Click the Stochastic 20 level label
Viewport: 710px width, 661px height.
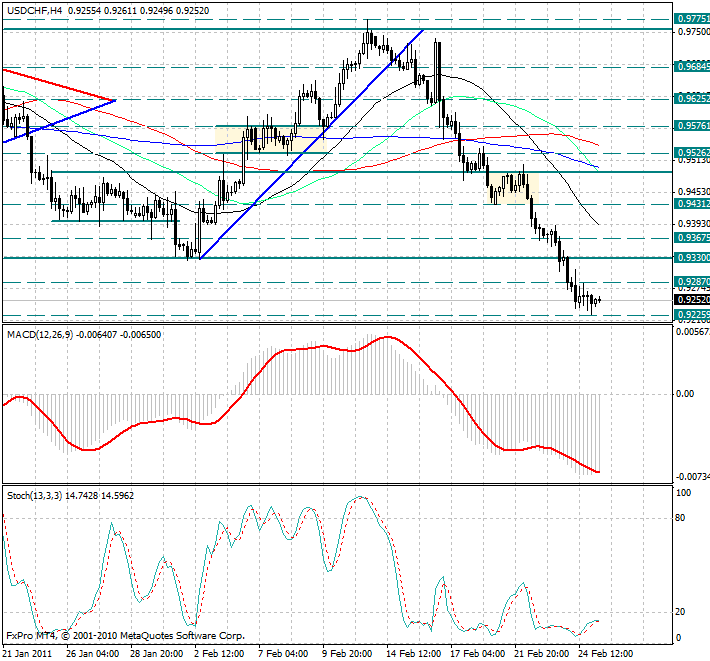coord(680,612)
